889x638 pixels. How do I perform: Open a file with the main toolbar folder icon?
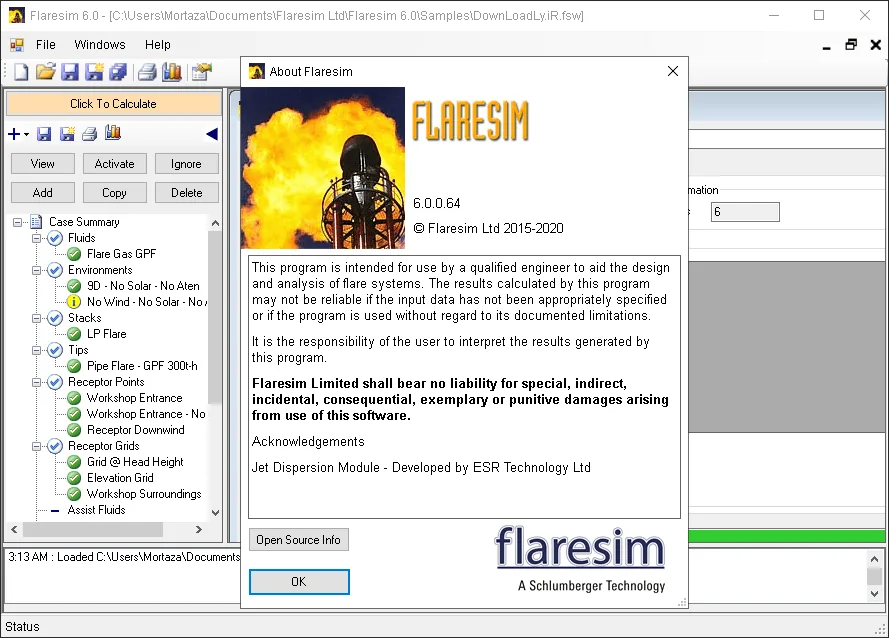point(45,72)
